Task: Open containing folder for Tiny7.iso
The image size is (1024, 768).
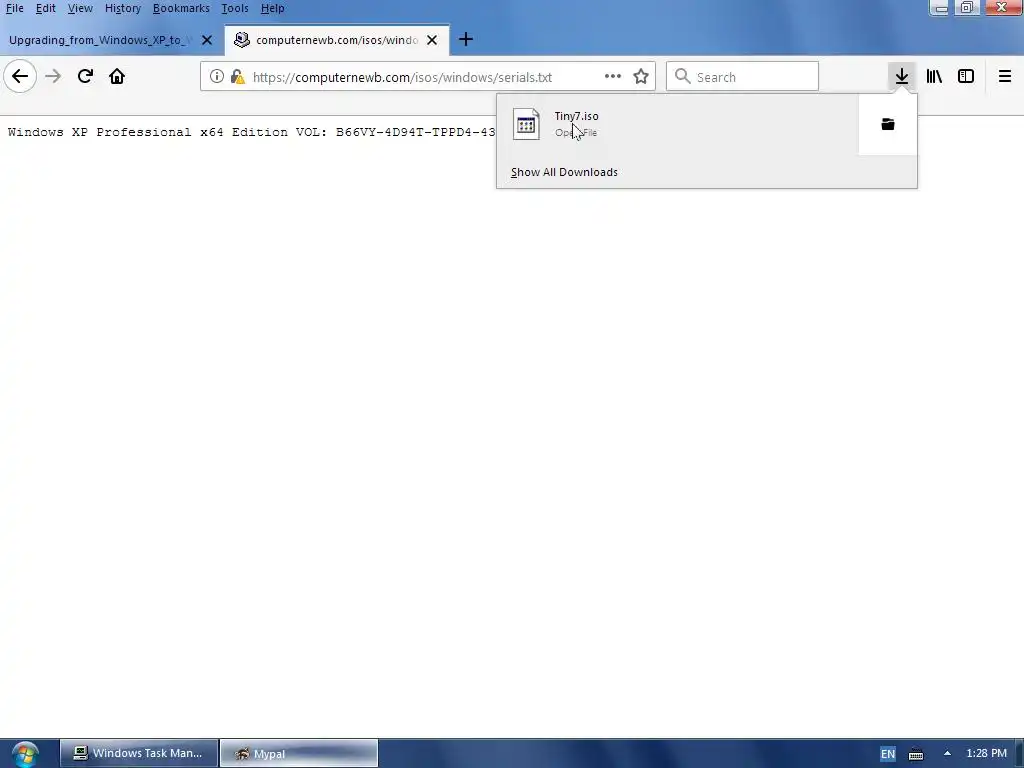Action: (x=888, y=124)
